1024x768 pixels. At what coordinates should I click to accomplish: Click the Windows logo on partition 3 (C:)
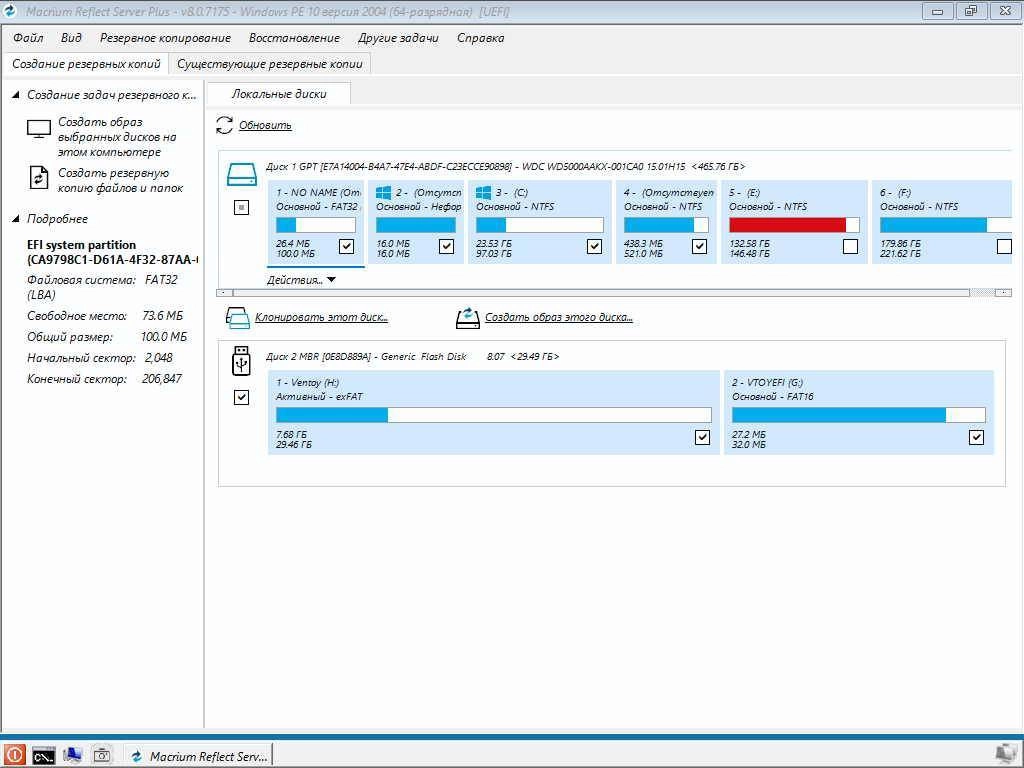[483, 192]
